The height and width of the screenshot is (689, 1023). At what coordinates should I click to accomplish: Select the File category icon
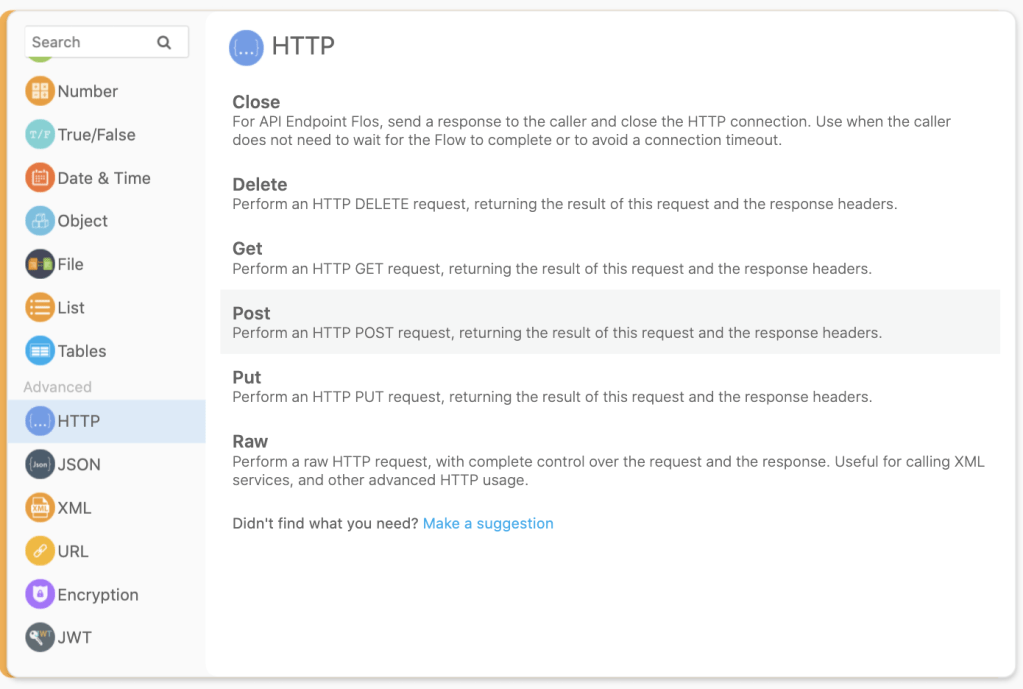40,264
